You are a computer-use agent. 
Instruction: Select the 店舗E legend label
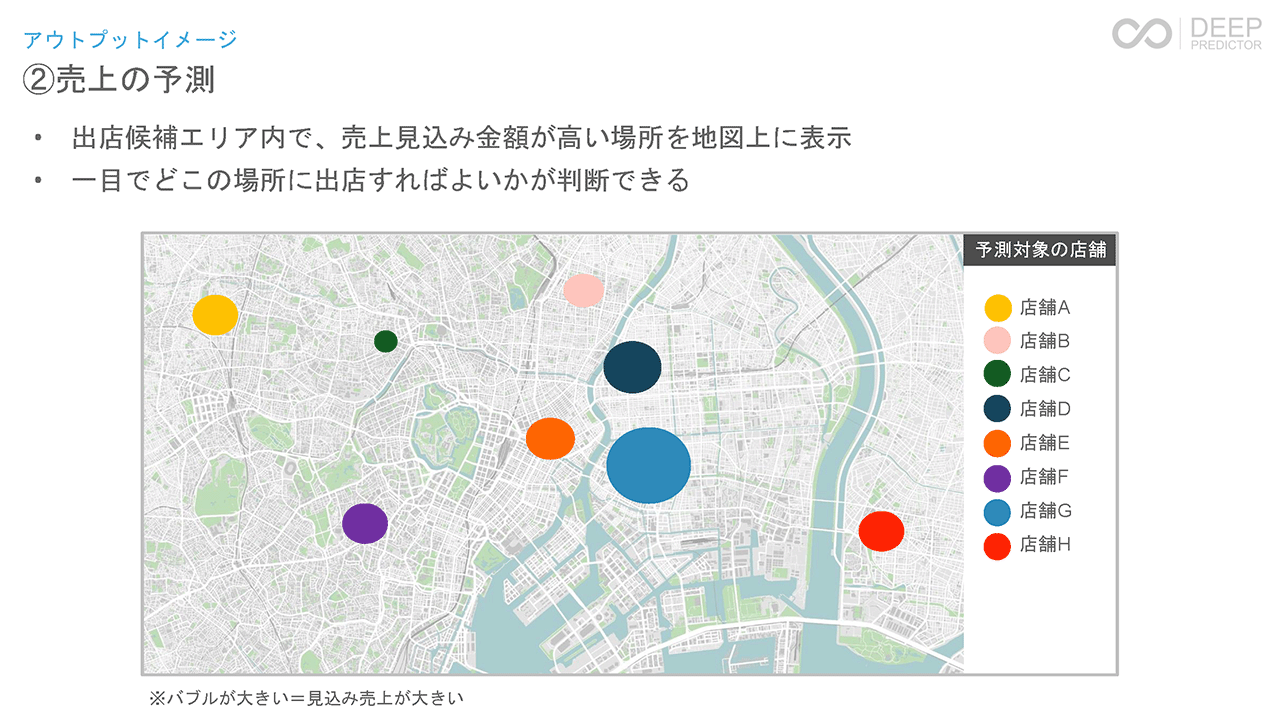tap(1045, 444)
